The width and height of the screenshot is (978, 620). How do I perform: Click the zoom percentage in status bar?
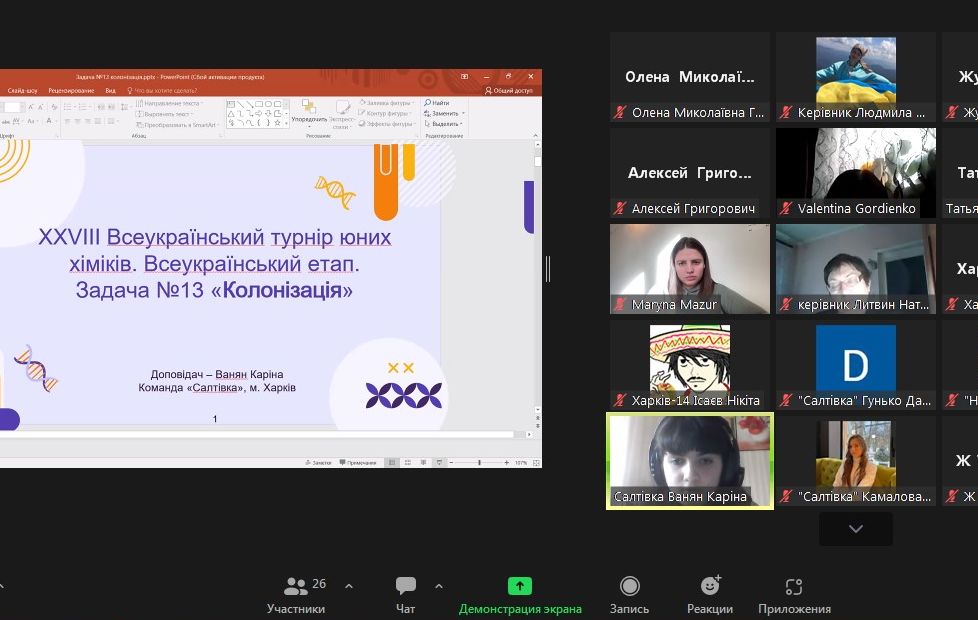(521, 463)
